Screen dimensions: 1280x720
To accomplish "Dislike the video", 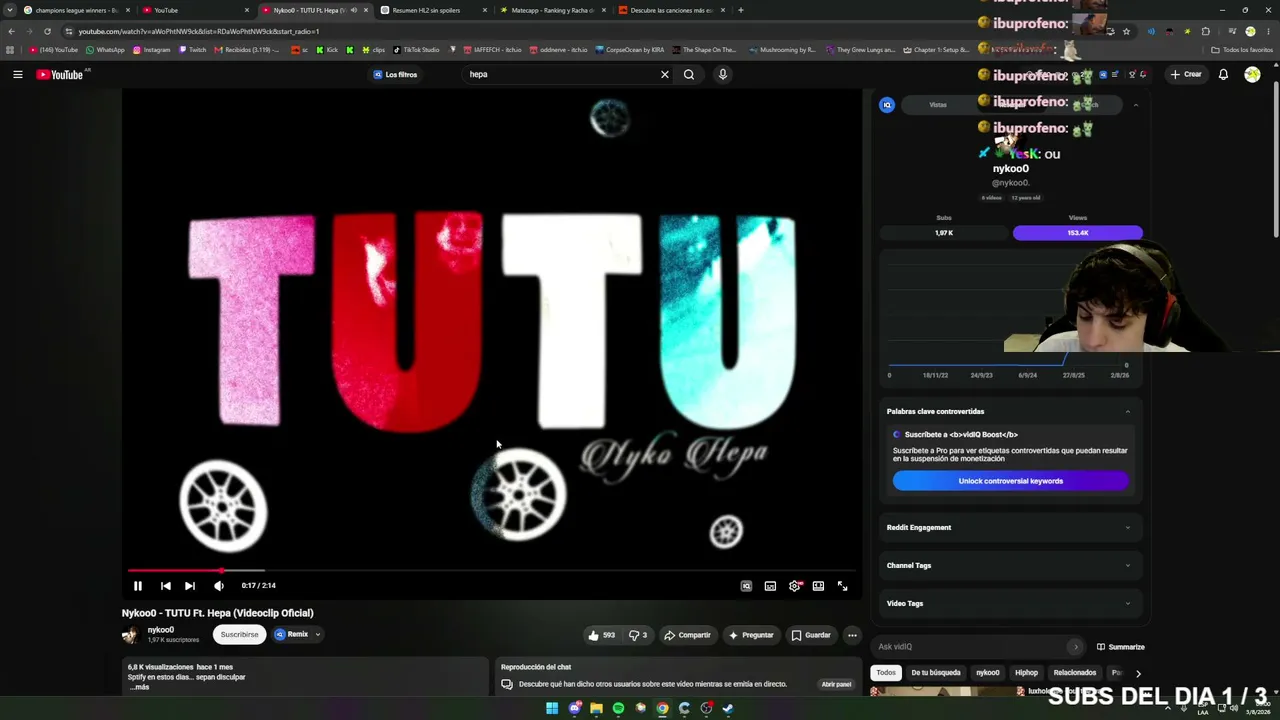I will (638, 635).
